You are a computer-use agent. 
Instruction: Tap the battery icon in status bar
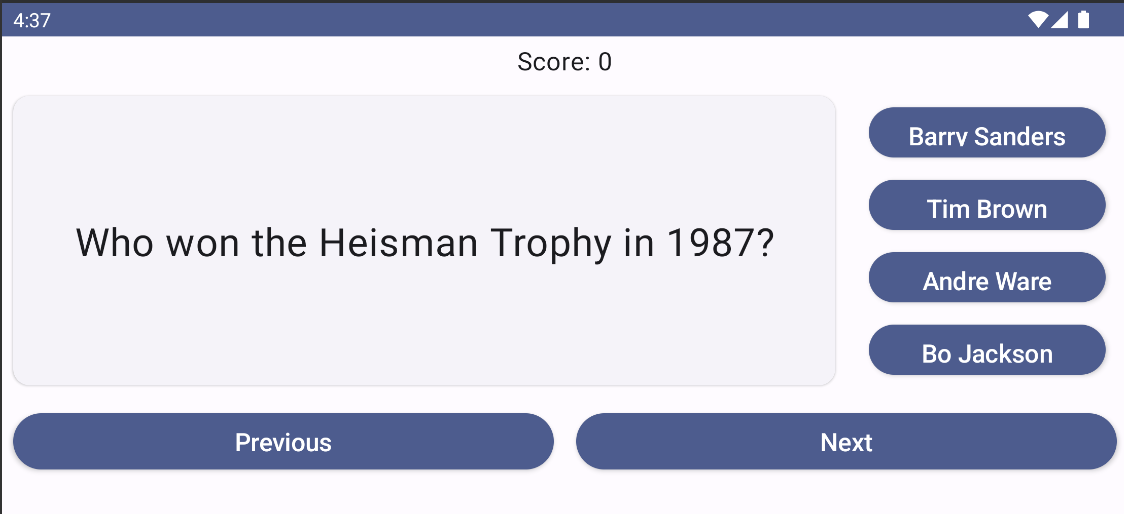[1083, 20]
